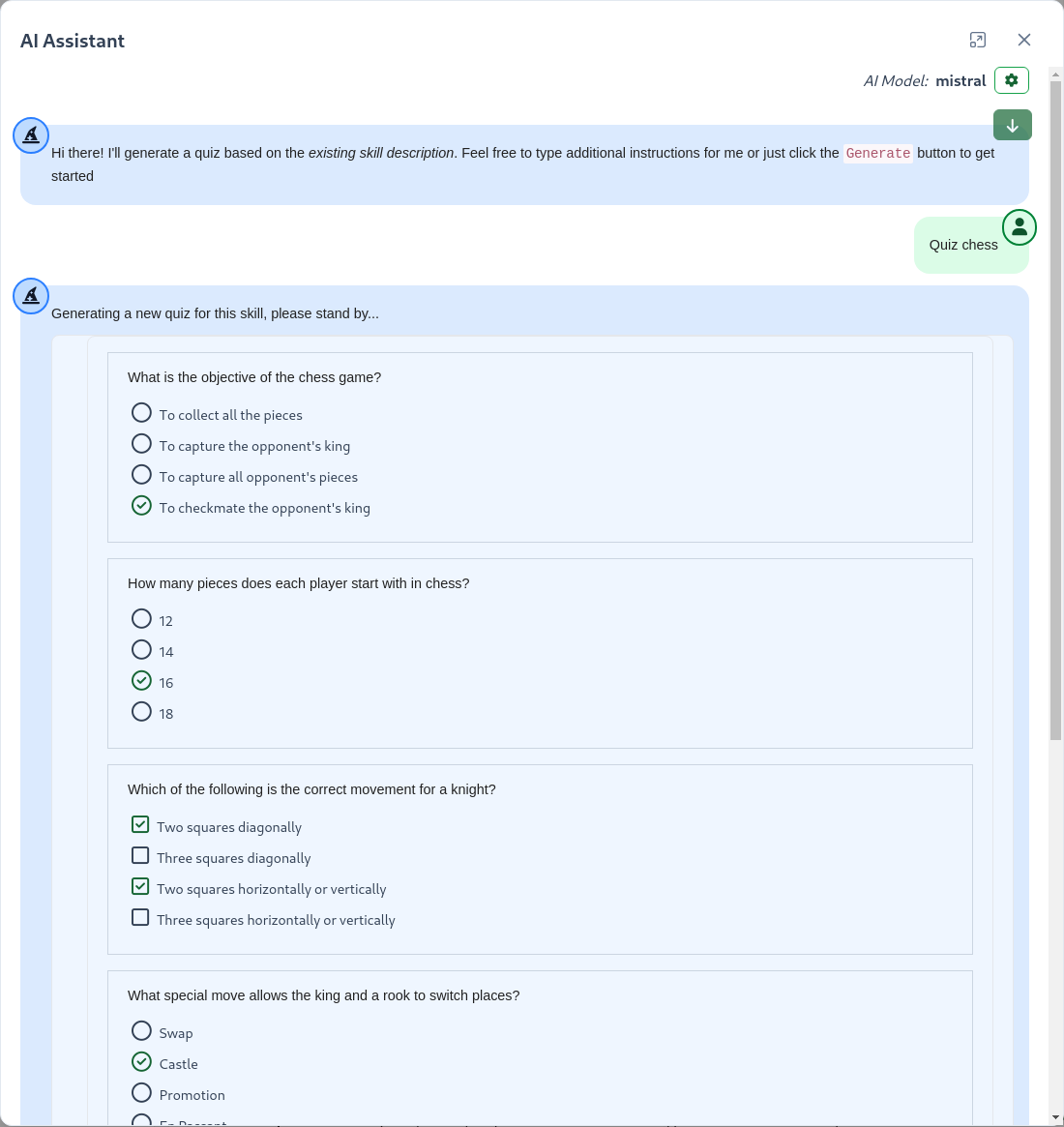1064x1127 pixels.
Task: Click the Quiz chess message bubble
Action: (x=962, y=245)
